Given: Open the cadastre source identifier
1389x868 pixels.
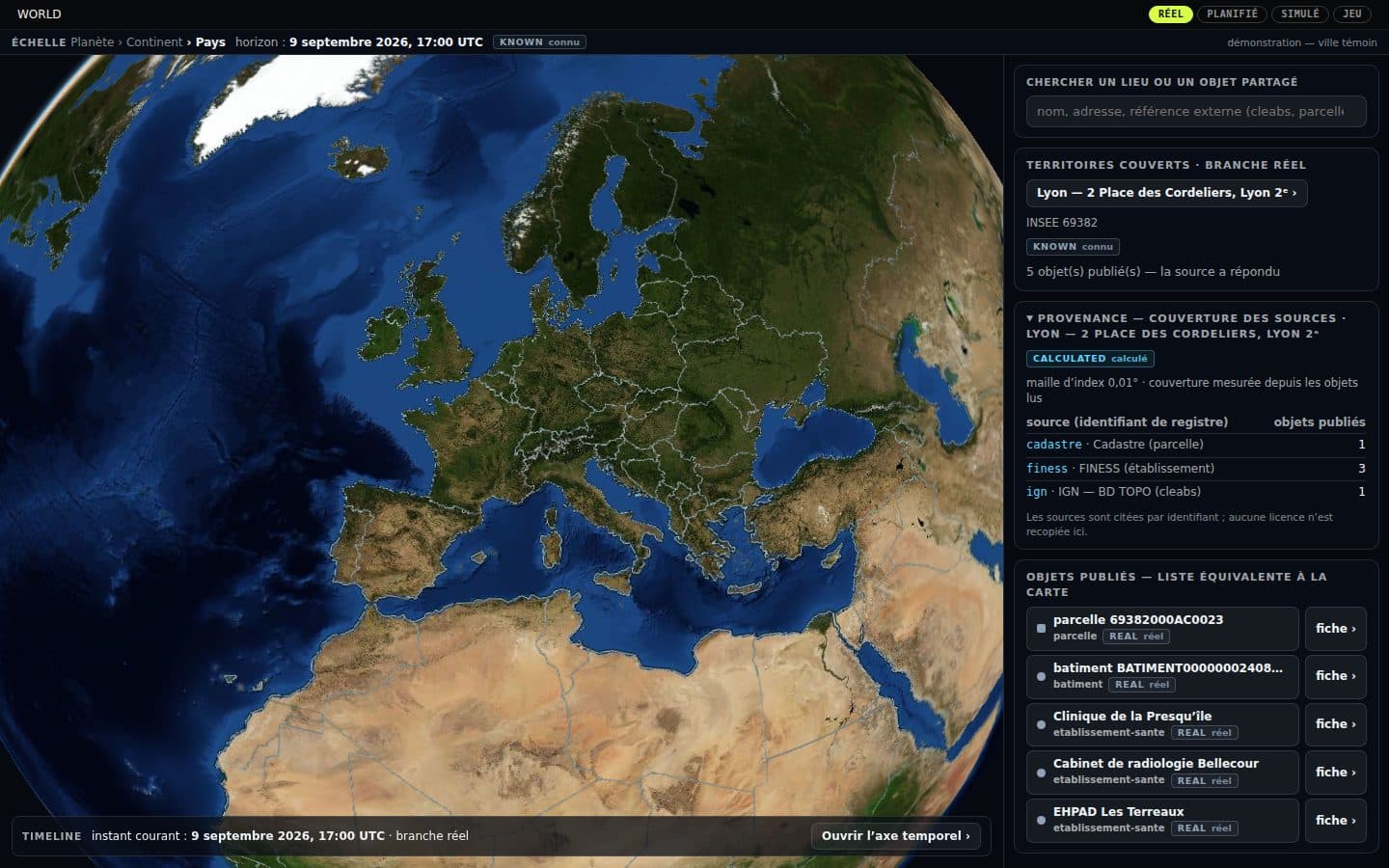Looking at the screenshot, I should (x=1053, y=445).
